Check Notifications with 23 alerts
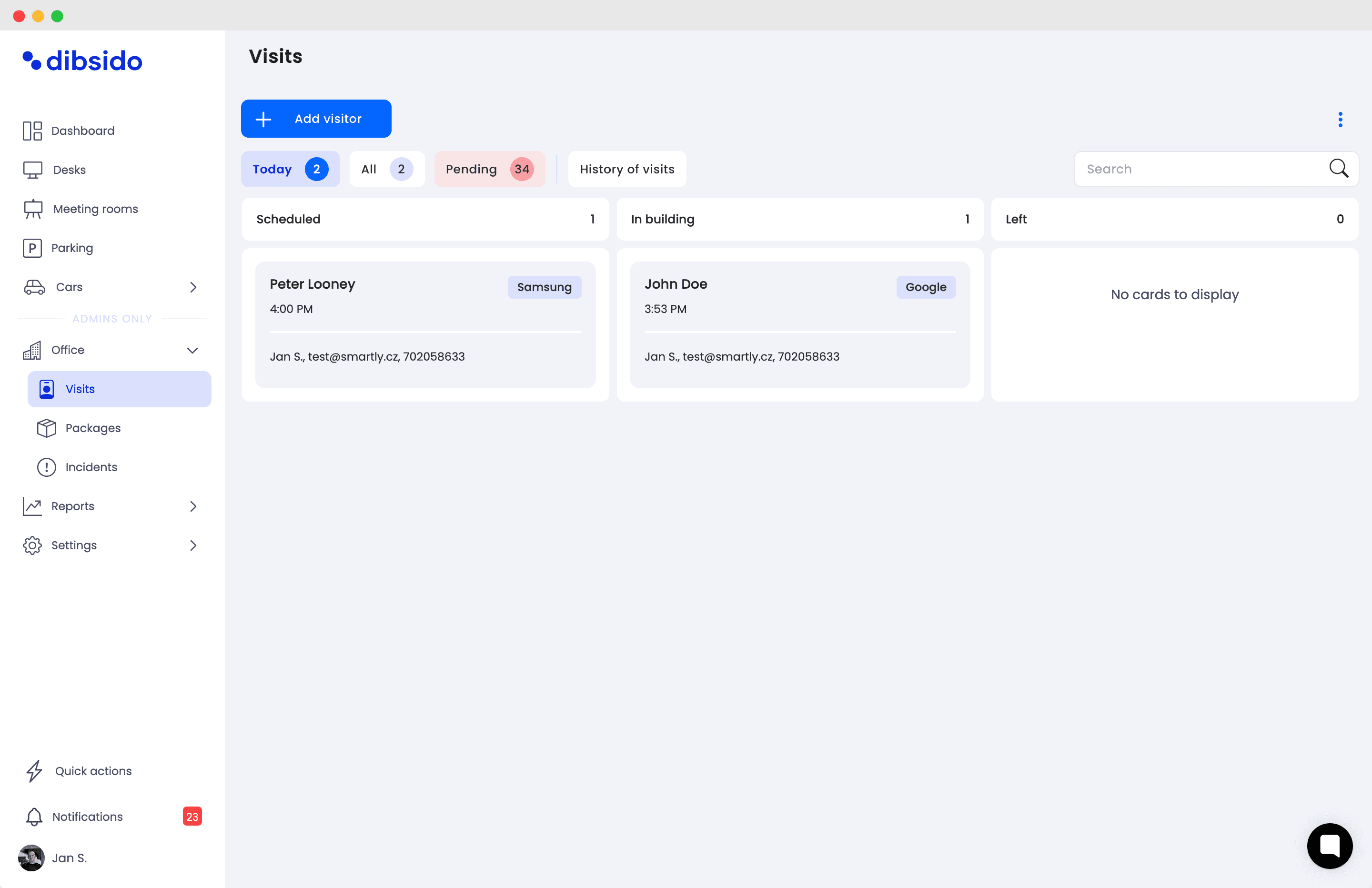This screenshot has width=1372, height=888. (87, 817)
